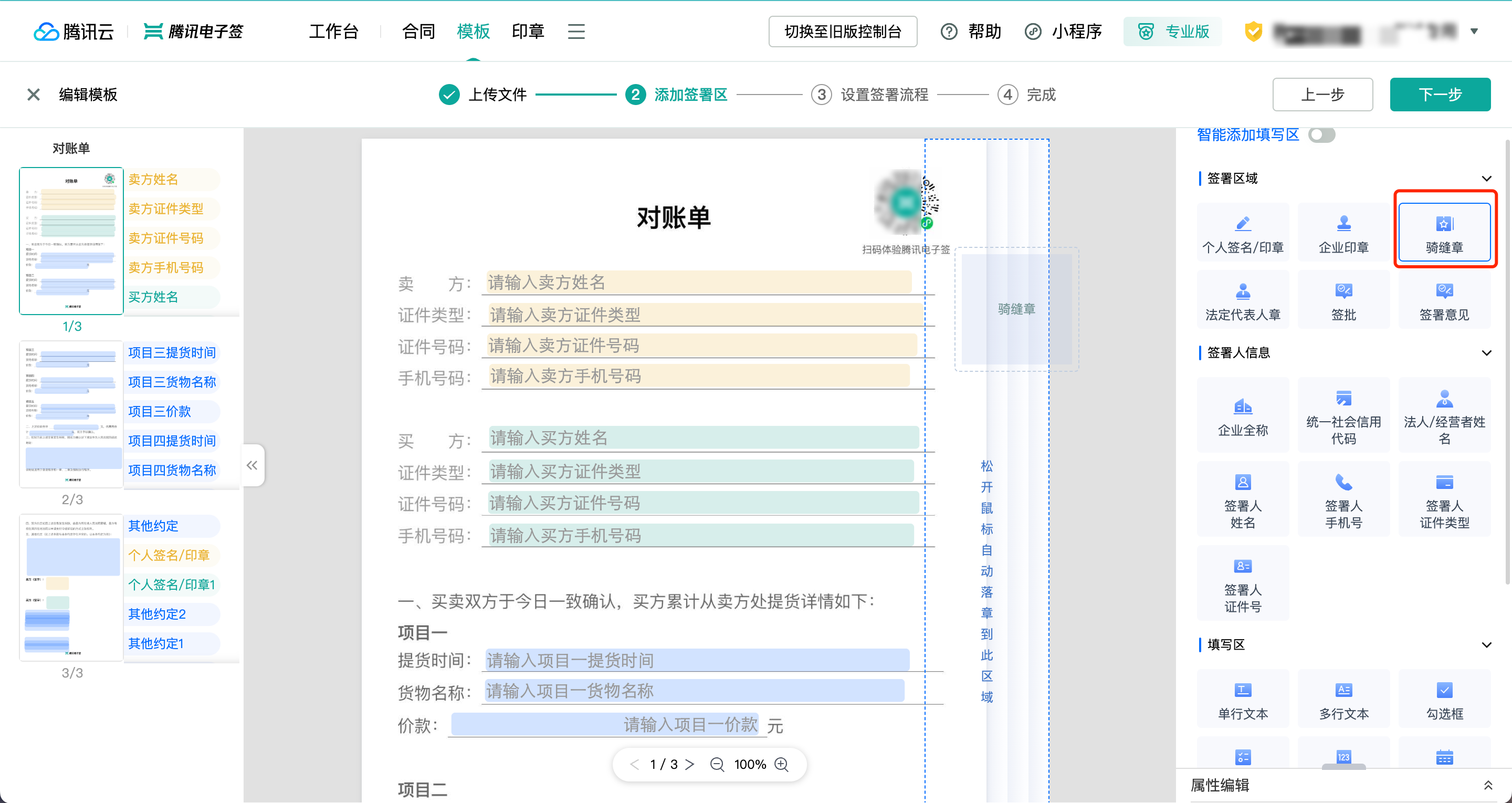Open the 印章 menu item
The image size is (1512, 803).
point(527,32)
